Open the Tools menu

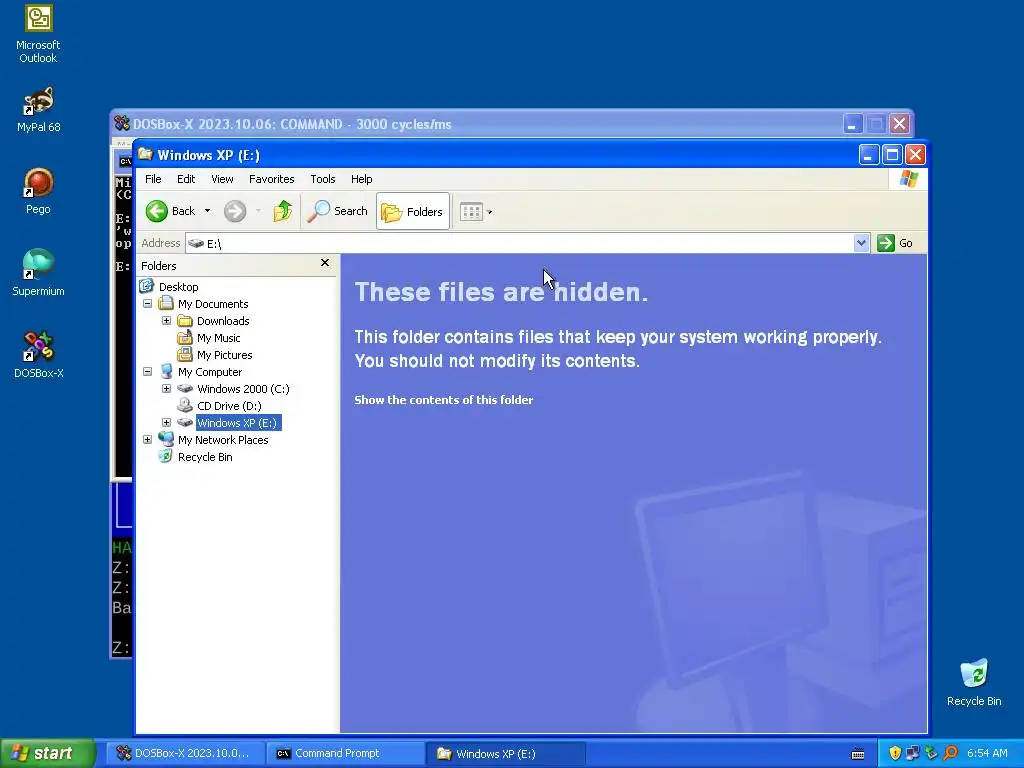[x=323, y=179]
